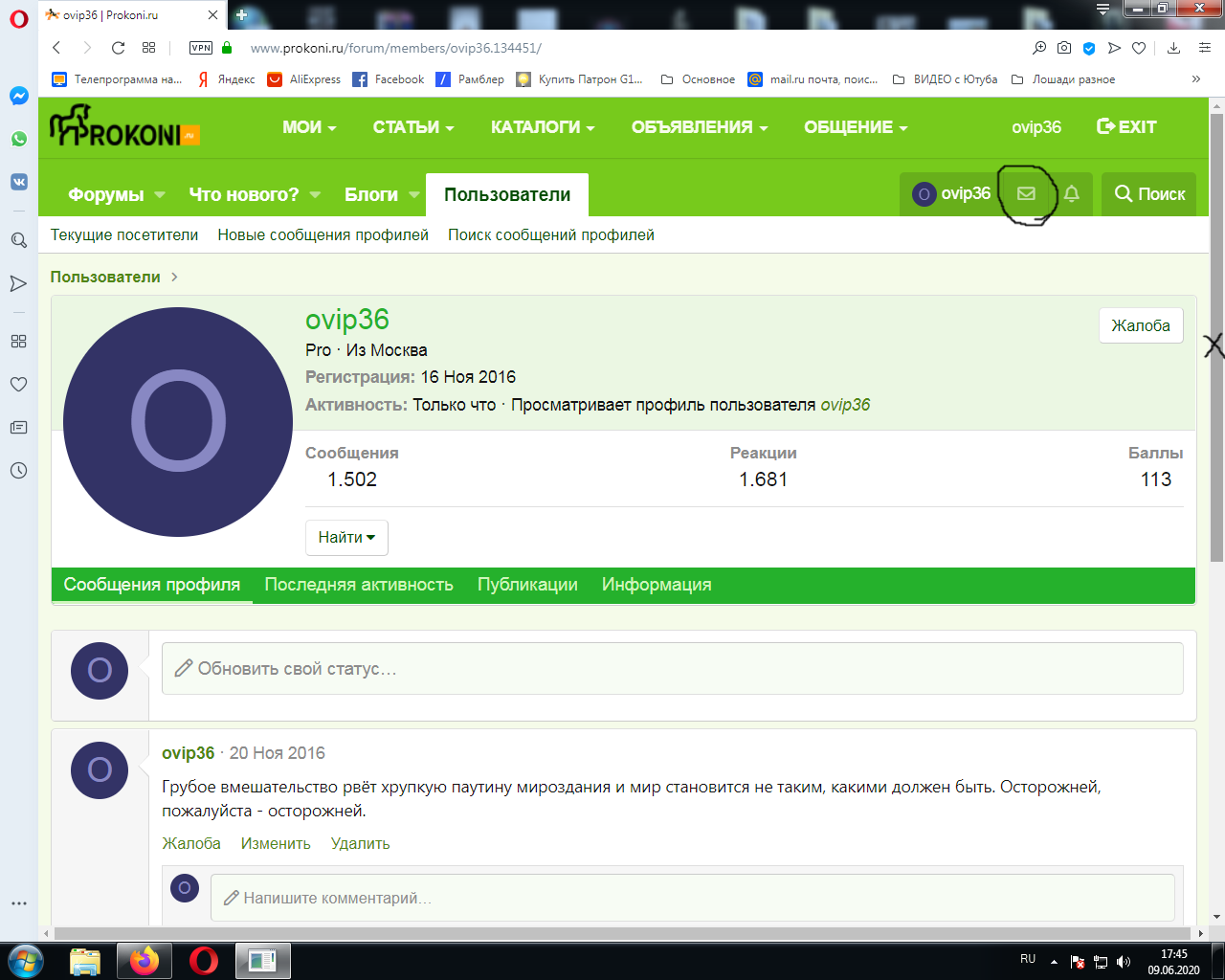Click the heart icon in the sidebar
The image size is (1225, 980).
point(18,384)
